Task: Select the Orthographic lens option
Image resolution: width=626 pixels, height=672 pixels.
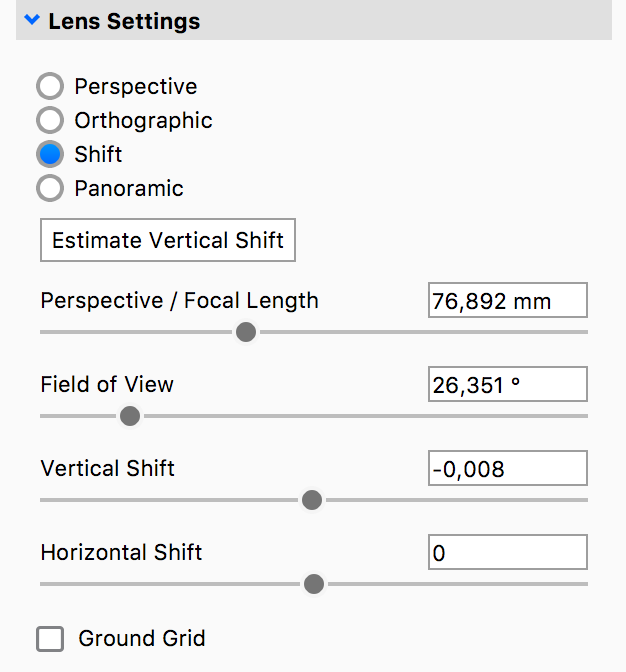Action: coord(50,121)
